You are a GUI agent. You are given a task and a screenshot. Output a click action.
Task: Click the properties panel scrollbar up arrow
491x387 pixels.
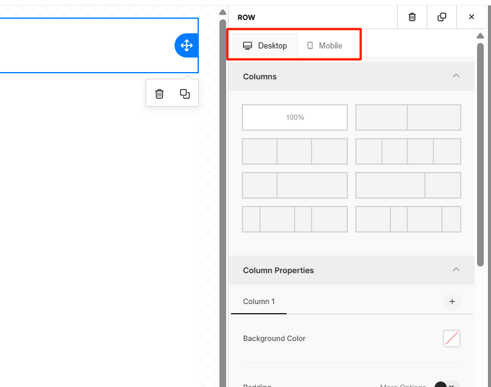click(480, 36)
